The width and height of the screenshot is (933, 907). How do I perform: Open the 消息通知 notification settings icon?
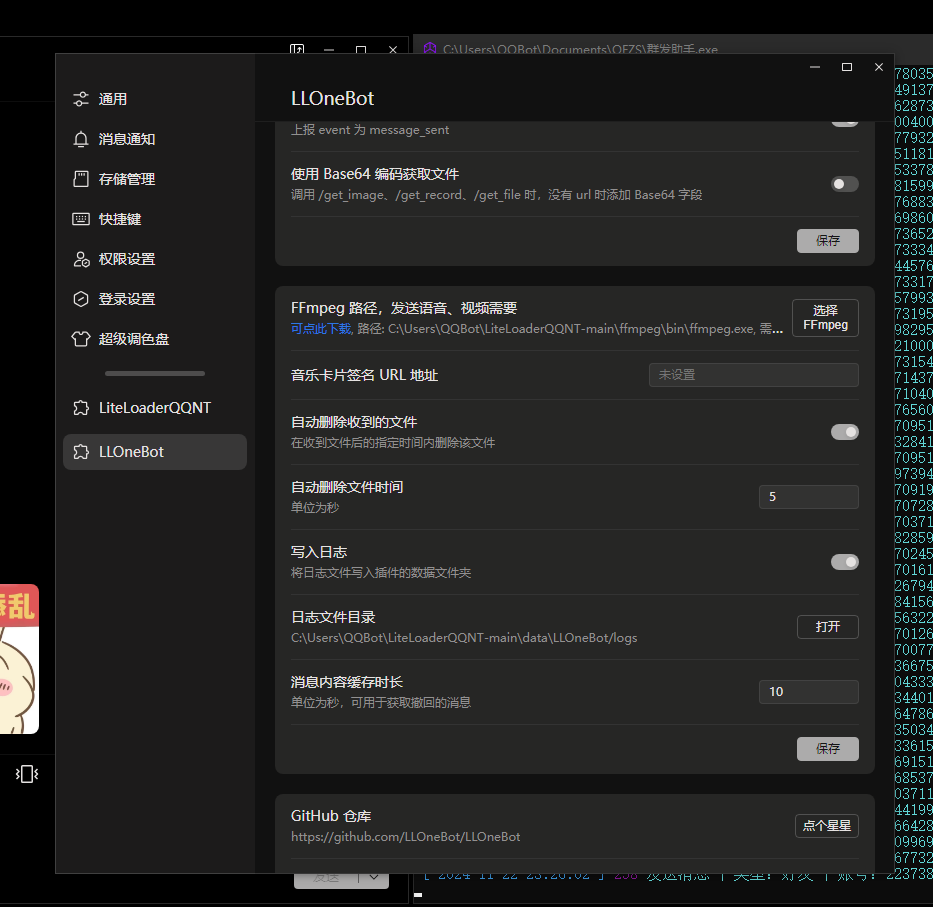(81, 139)
